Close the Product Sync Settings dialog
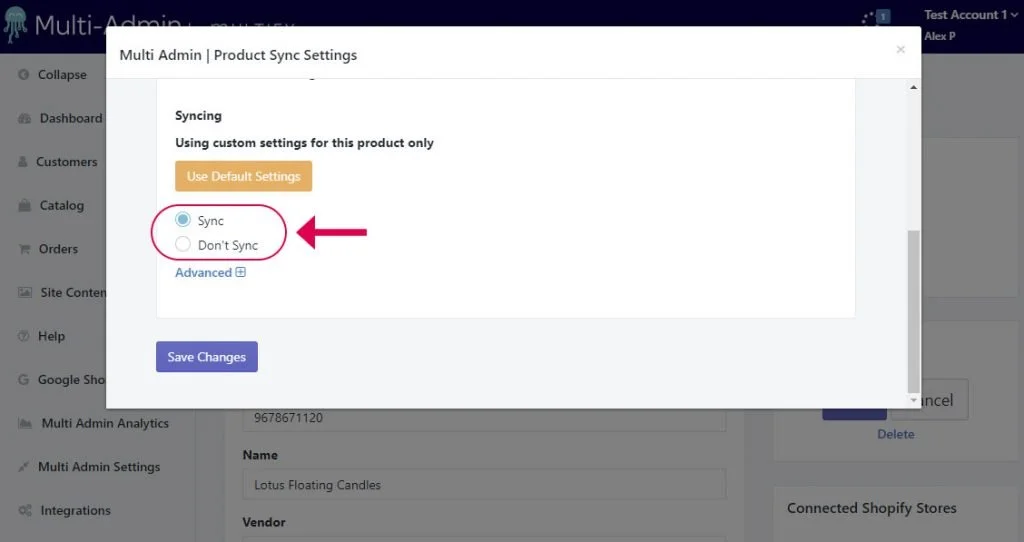Screen dimensions: 1024x542 pyautogui.click(x=901, y=50)
